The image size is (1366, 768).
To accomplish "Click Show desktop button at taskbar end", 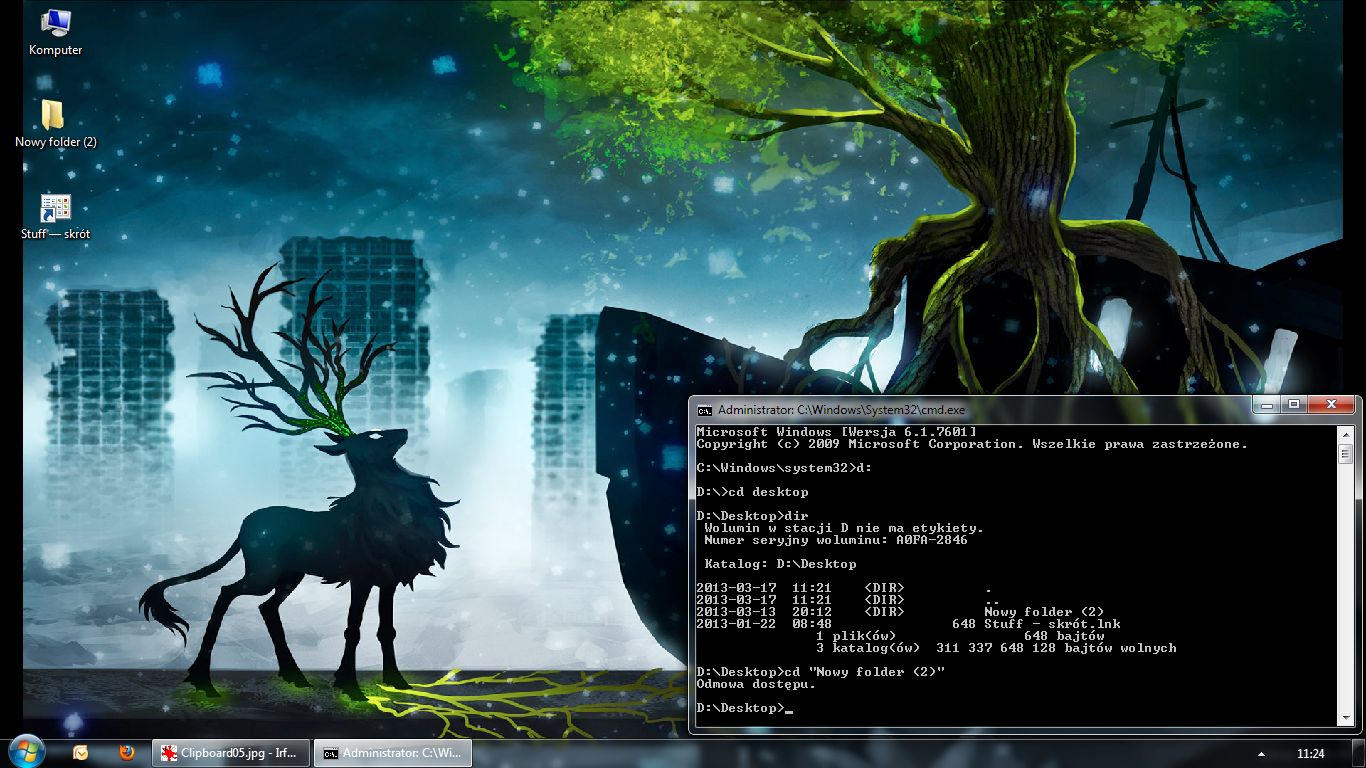I will [x=1358, y=753].
